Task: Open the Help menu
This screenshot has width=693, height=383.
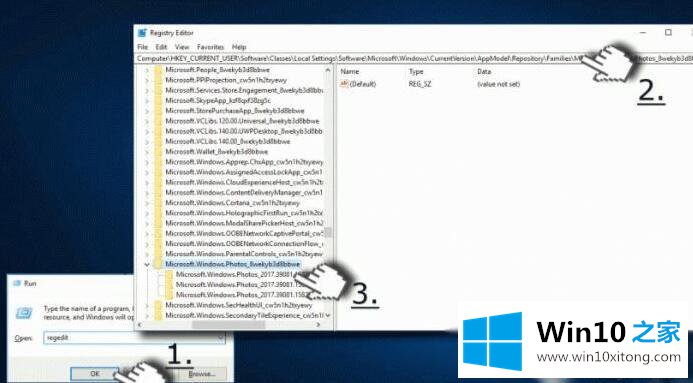Action: (x=239, y=47)
